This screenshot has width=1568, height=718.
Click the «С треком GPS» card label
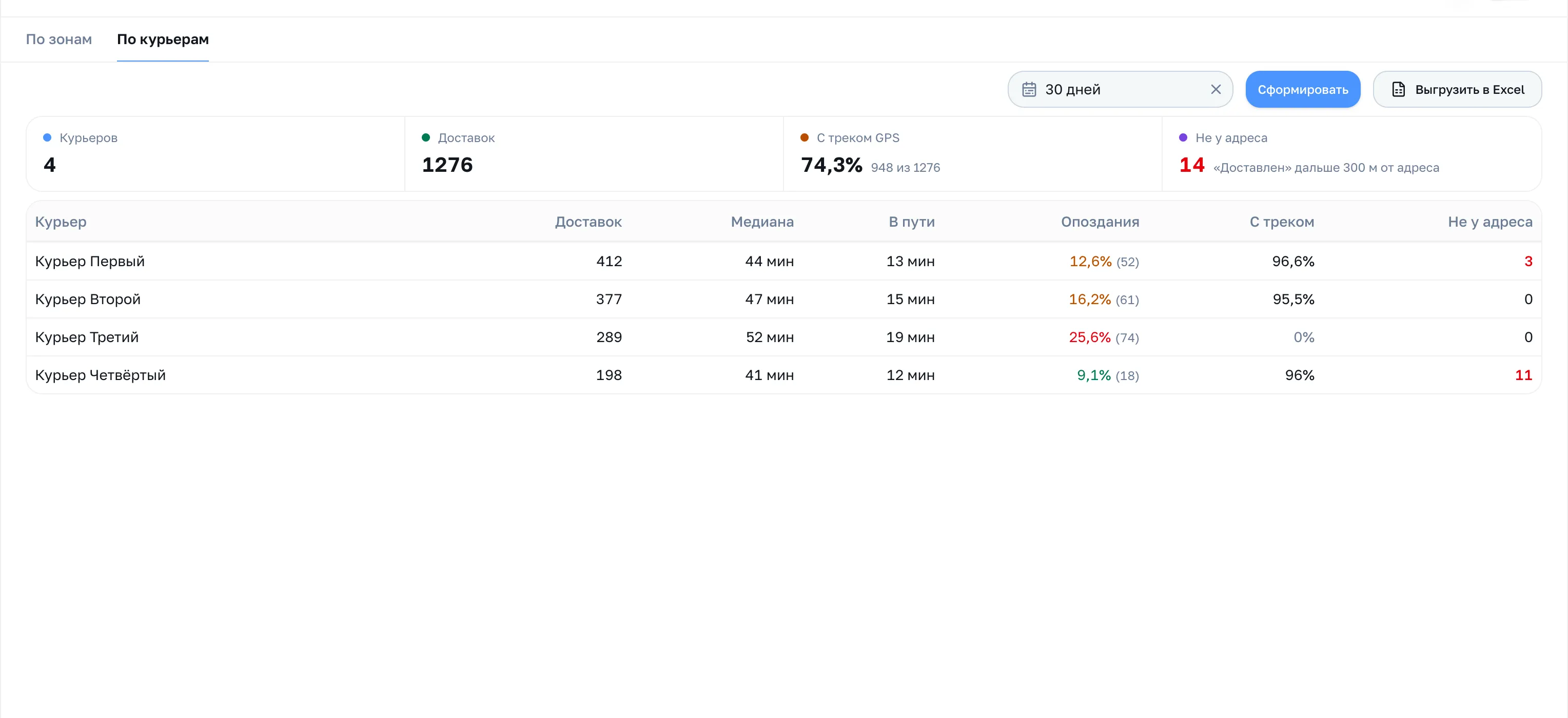[x=858, y=138]
